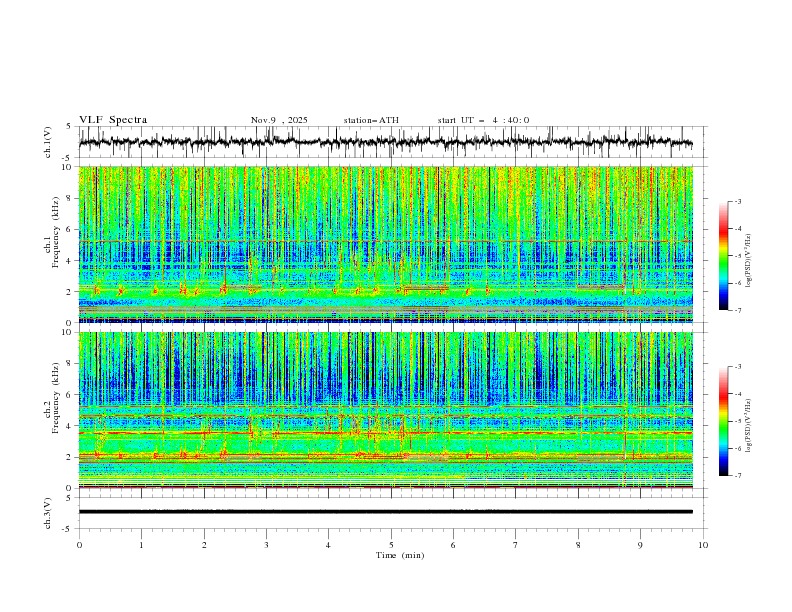Click the 'station=ATH' label
This screenshot has height=612, width=792.
(x=371, y=120)
